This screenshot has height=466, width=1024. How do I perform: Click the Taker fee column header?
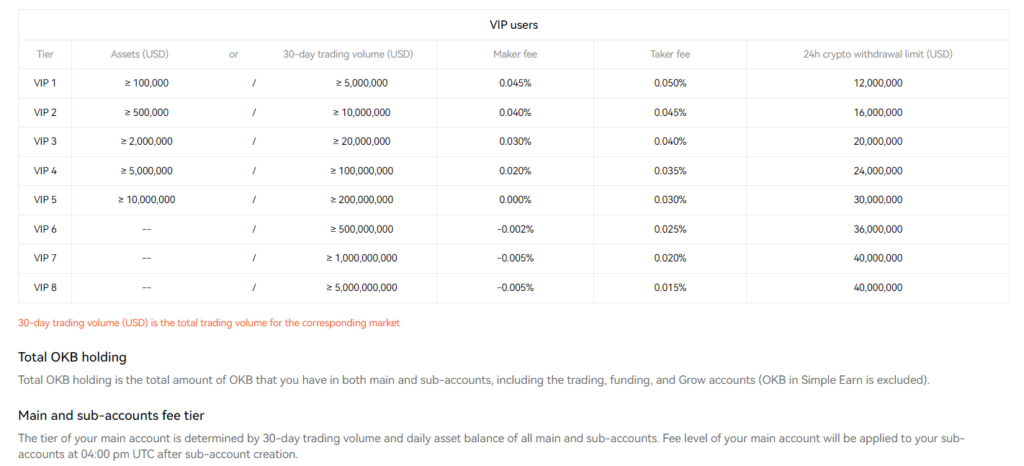(x=670, y=54)
